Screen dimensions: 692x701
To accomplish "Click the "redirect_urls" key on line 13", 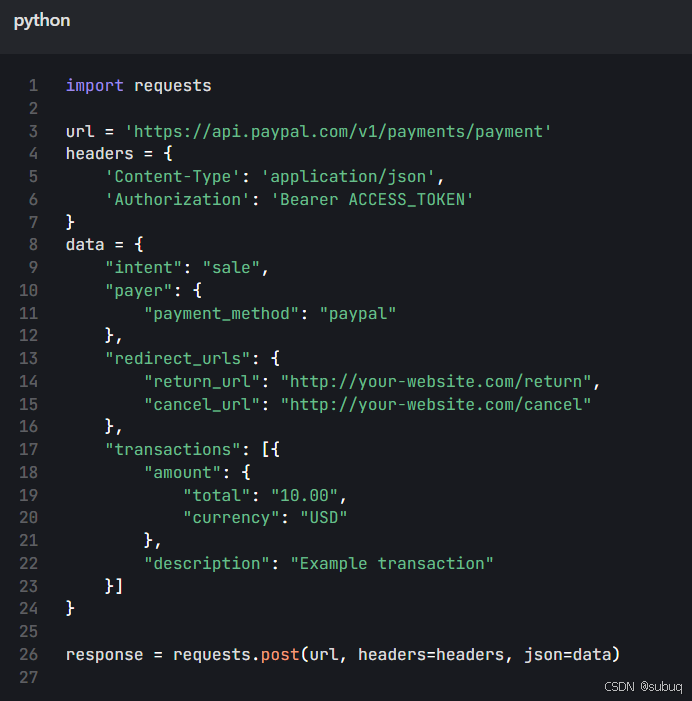I will coord(177,359).
